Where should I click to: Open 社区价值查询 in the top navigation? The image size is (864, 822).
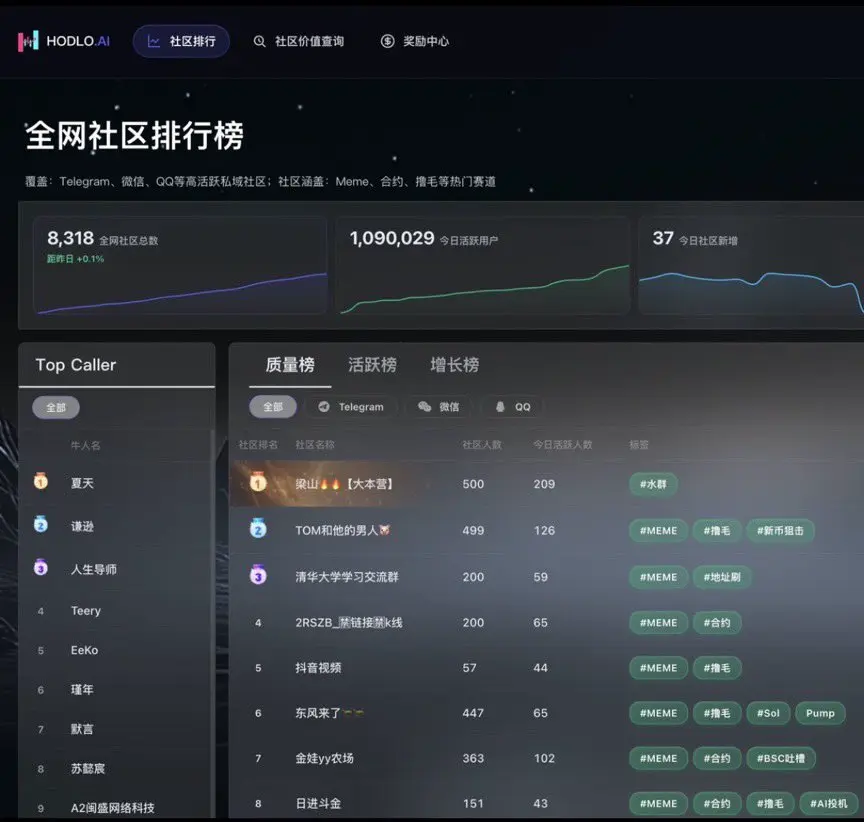coord(298,41)
